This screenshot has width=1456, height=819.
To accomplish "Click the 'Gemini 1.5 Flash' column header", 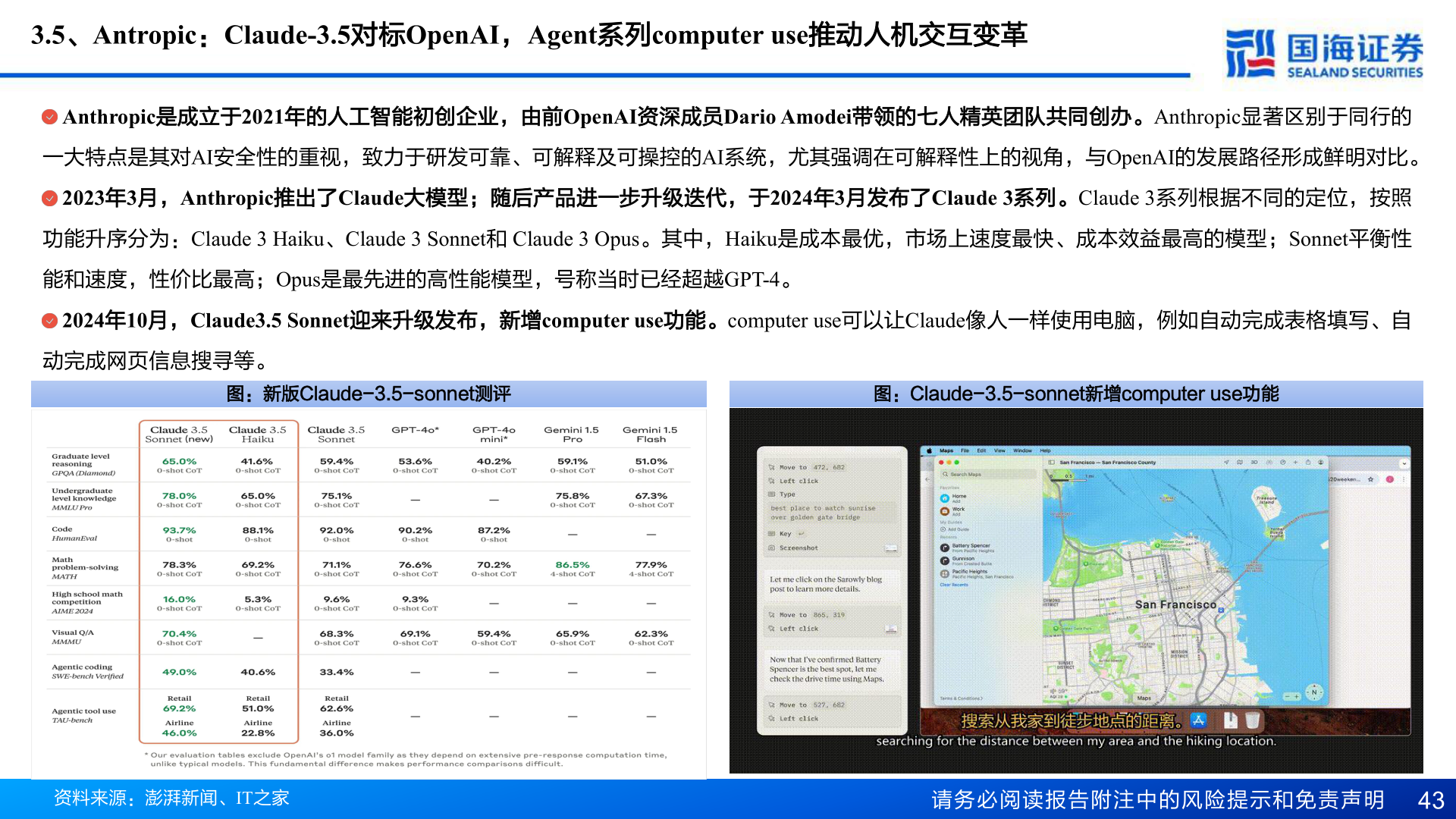I will [x=651, y=434].
